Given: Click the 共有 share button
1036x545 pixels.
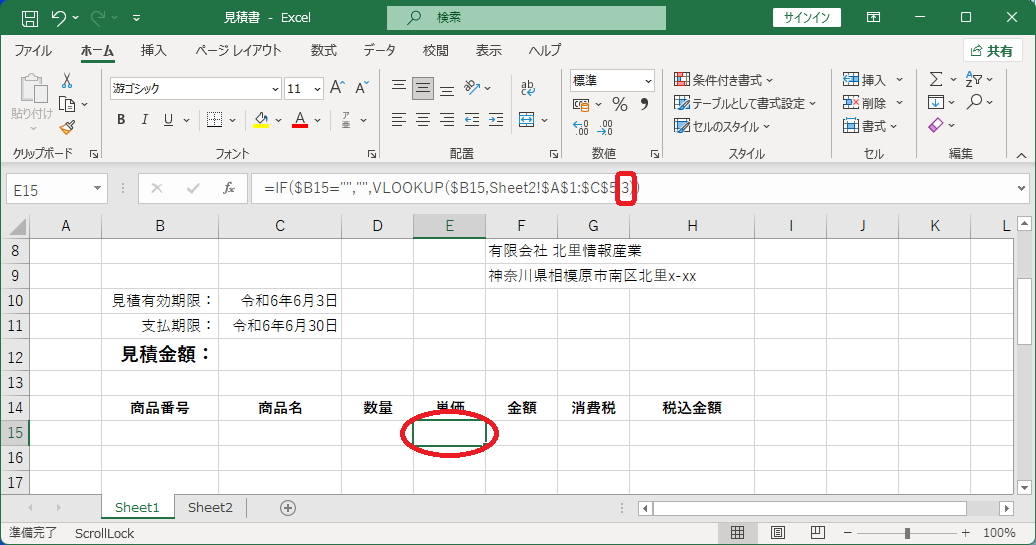Looking at the screenshot, I should tap(992, 51).
